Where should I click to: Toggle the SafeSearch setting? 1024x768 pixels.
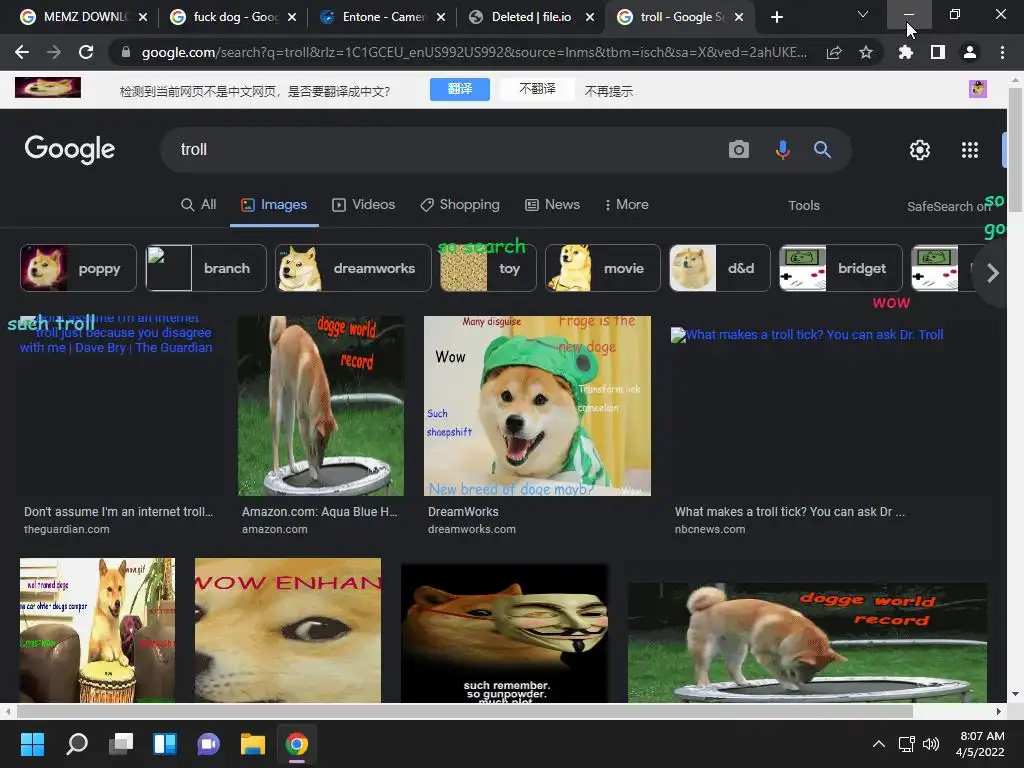pyautogui.click(x=948, y=206)
